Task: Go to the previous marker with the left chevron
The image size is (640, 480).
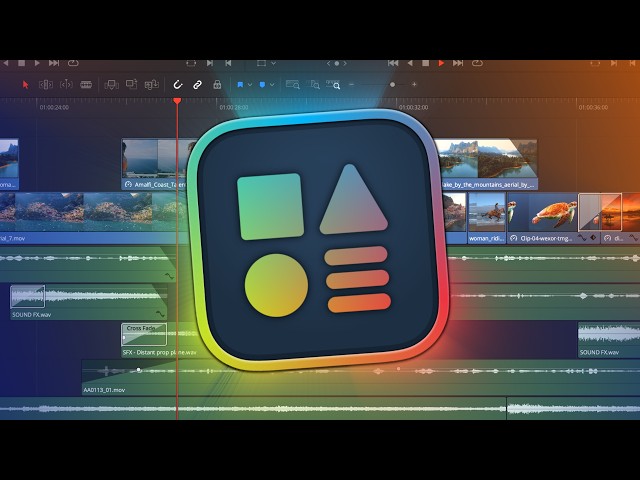Action: click(x=328, y=63)
